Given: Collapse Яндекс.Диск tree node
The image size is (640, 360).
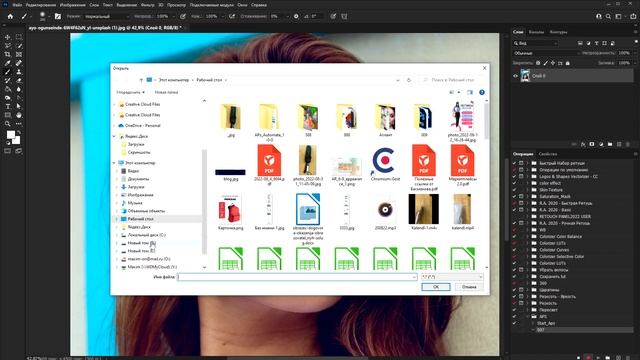Looking at the screenshot, I should [114, 136].
